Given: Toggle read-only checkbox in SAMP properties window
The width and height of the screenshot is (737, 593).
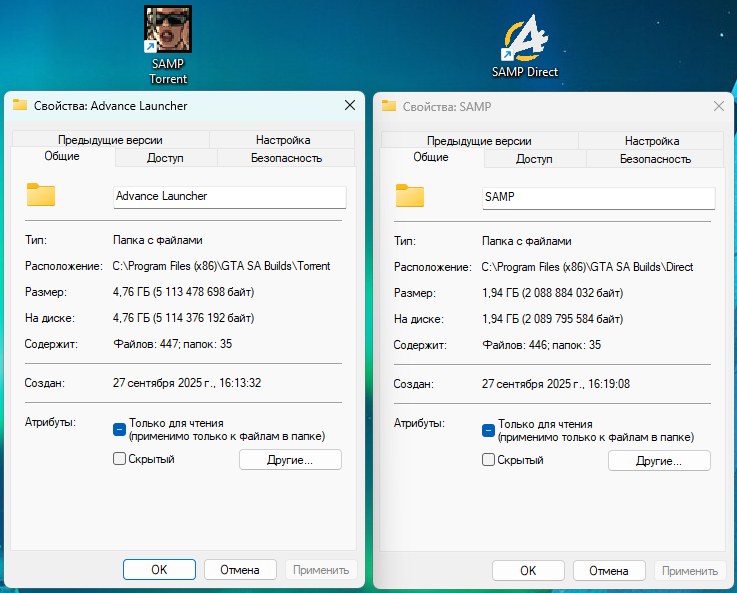Looking at the screenshot, I should pyautogui.click(x=488, y=430).
